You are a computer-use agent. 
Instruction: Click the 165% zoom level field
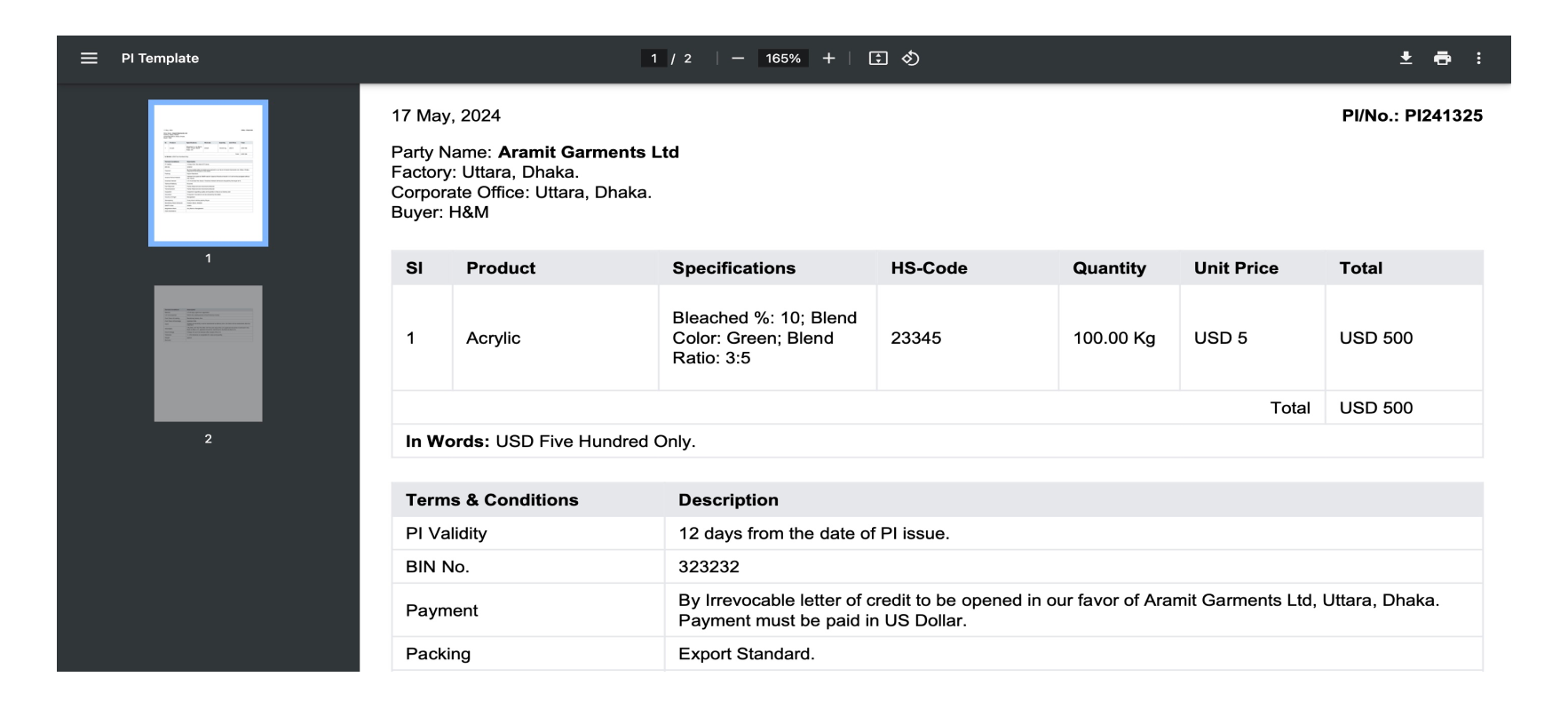(x=783, y=59)
